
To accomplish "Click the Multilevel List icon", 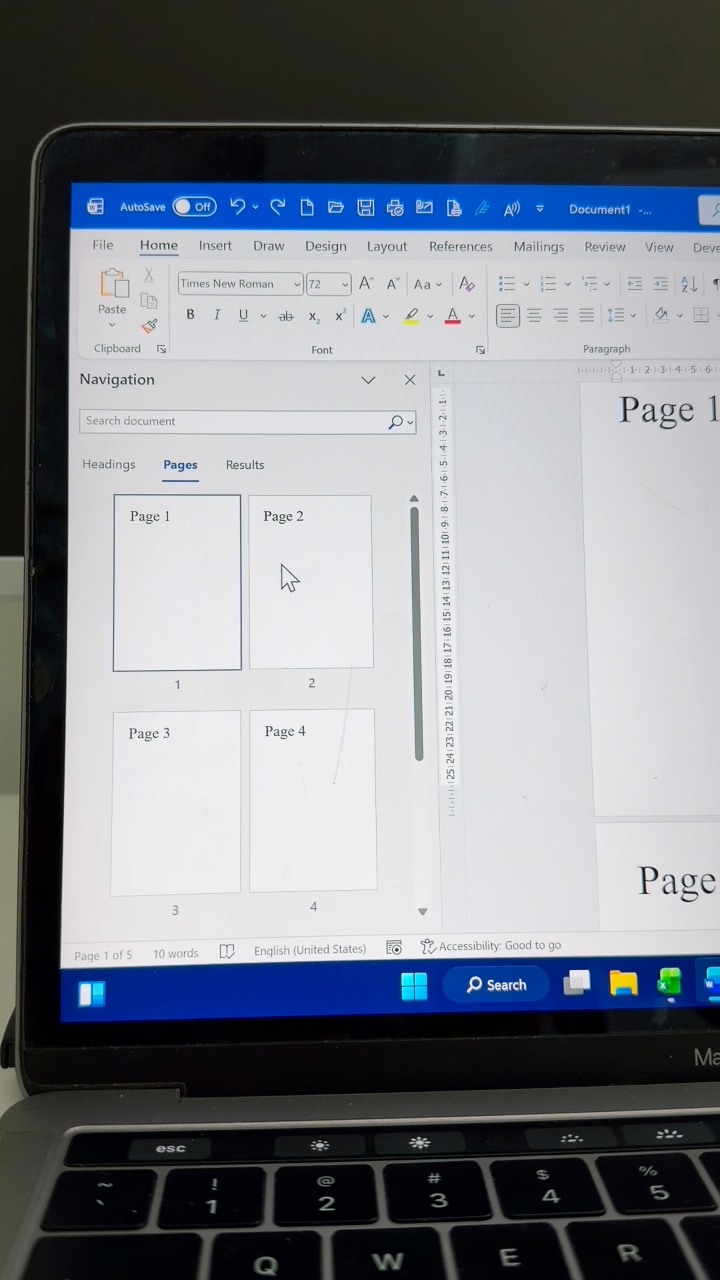I will click(590, 284).
